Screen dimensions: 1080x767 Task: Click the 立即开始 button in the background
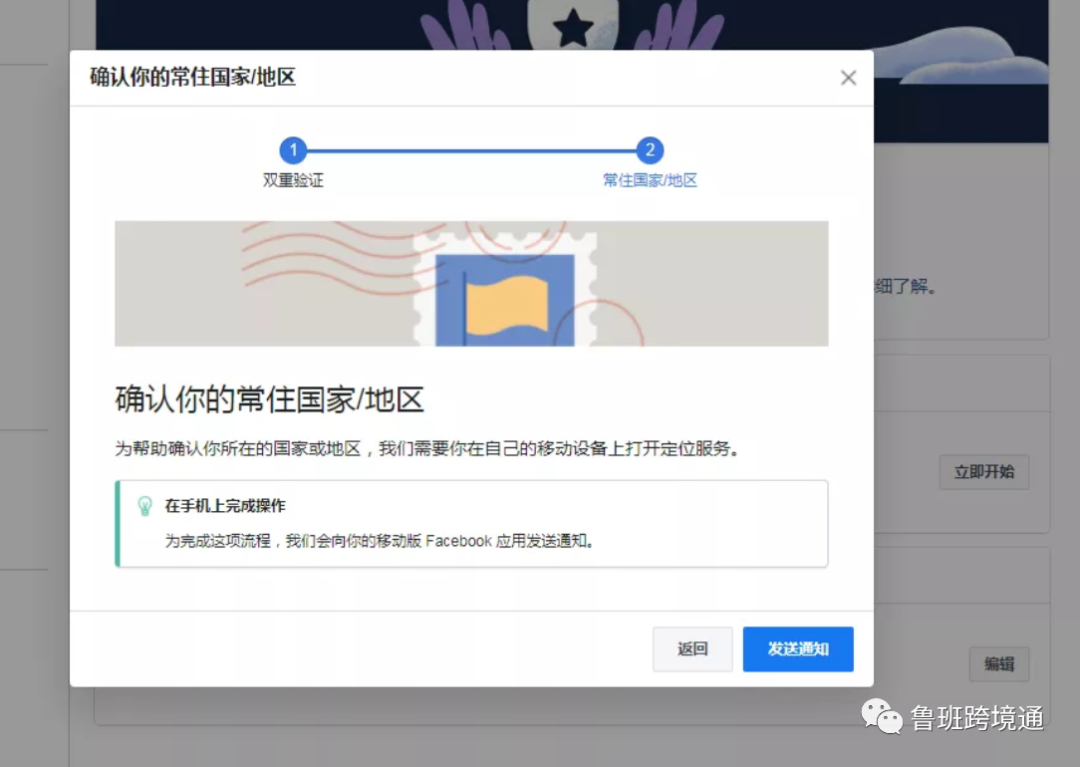tap(984, 472)
